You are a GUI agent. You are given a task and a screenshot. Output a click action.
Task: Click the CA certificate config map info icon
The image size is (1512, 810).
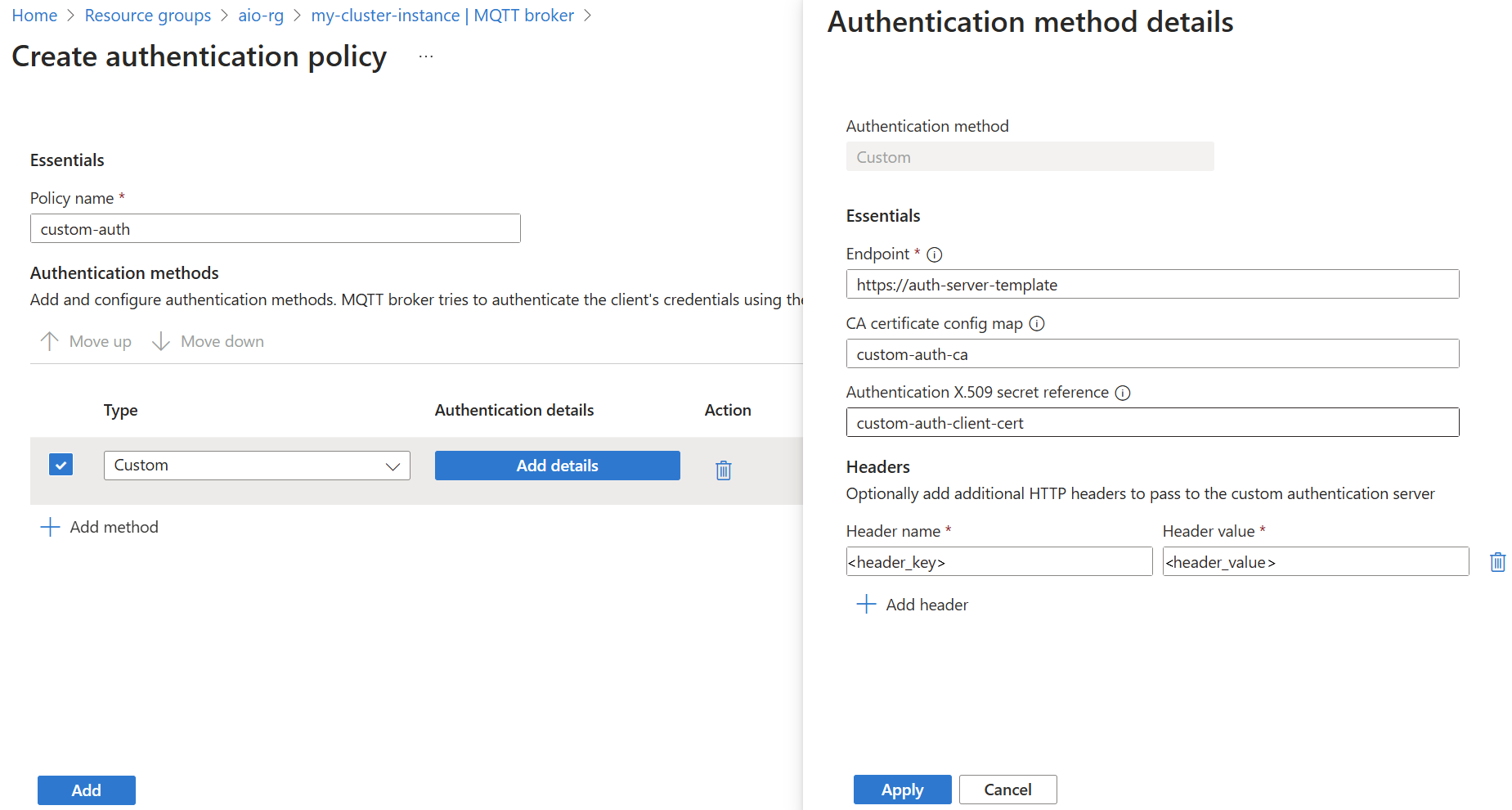pos(1037,324)
